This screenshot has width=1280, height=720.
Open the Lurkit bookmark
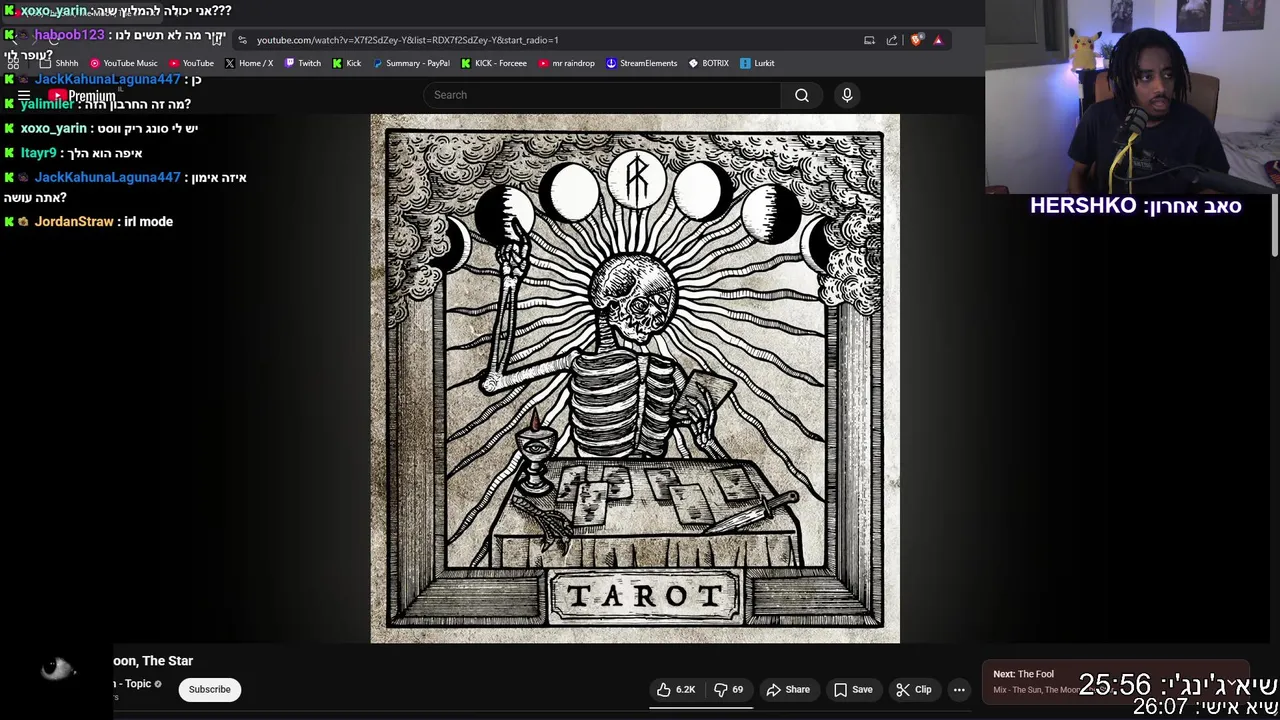tap(757, 63)
